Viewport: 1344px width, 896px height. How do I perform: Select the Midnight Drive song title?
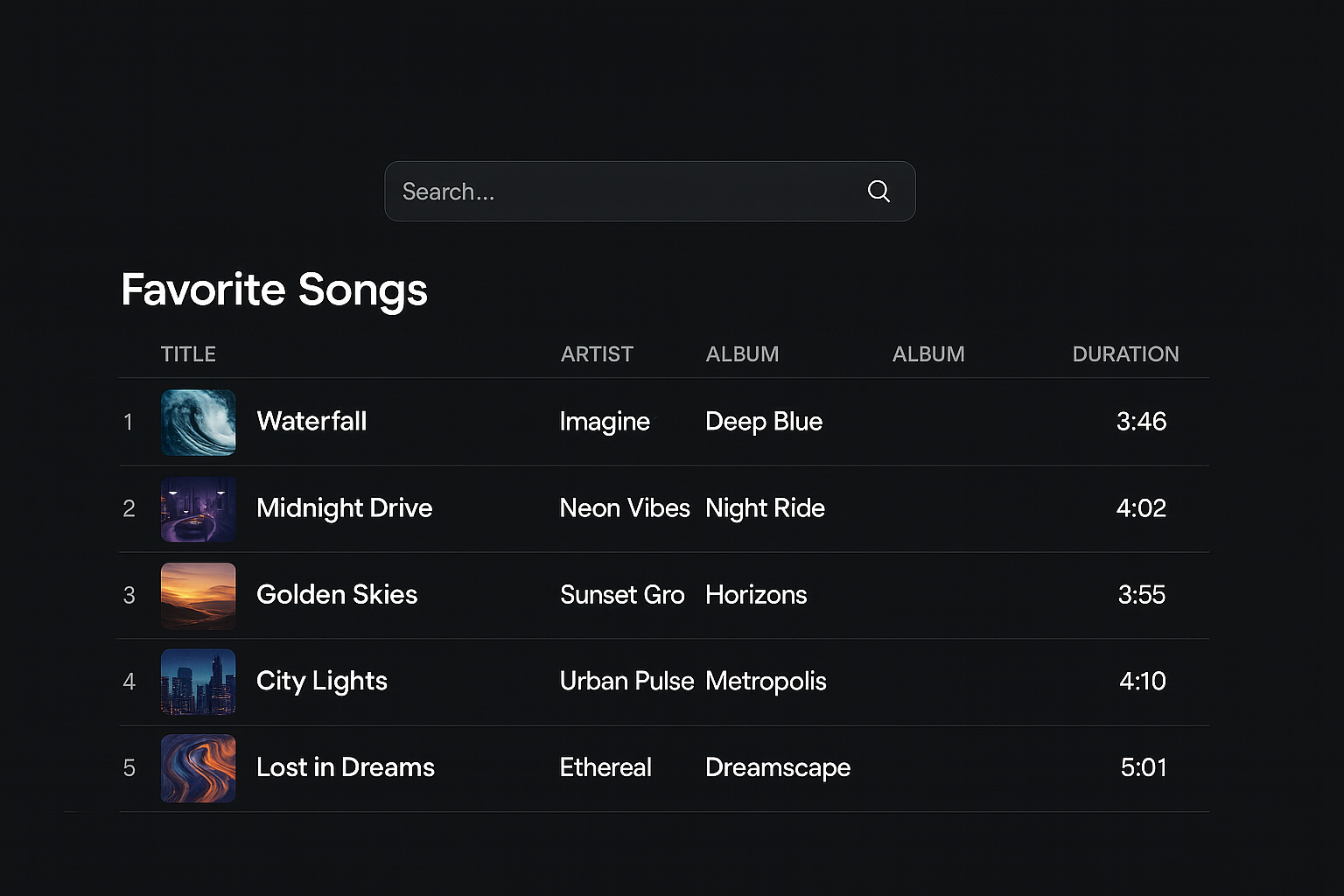coord(344,508)
